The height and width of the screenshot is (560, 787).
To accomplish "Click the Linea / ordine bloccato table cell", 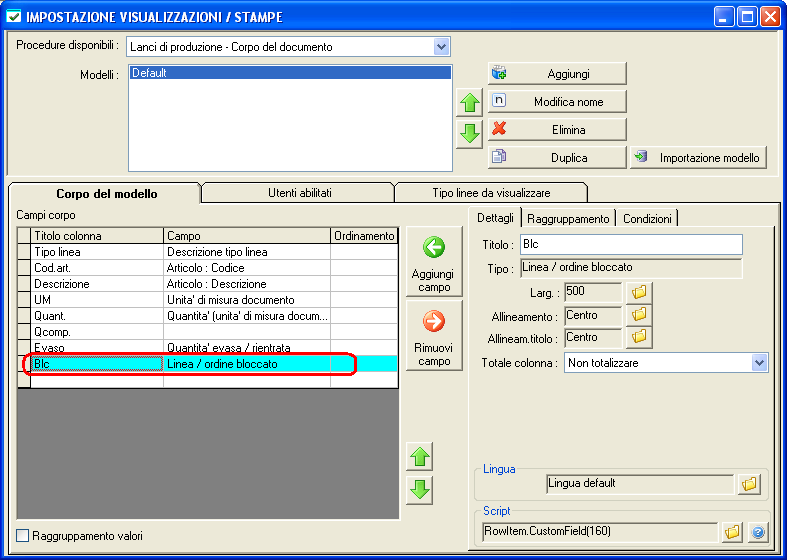I will pyautogui.click(x=247, y=364).
